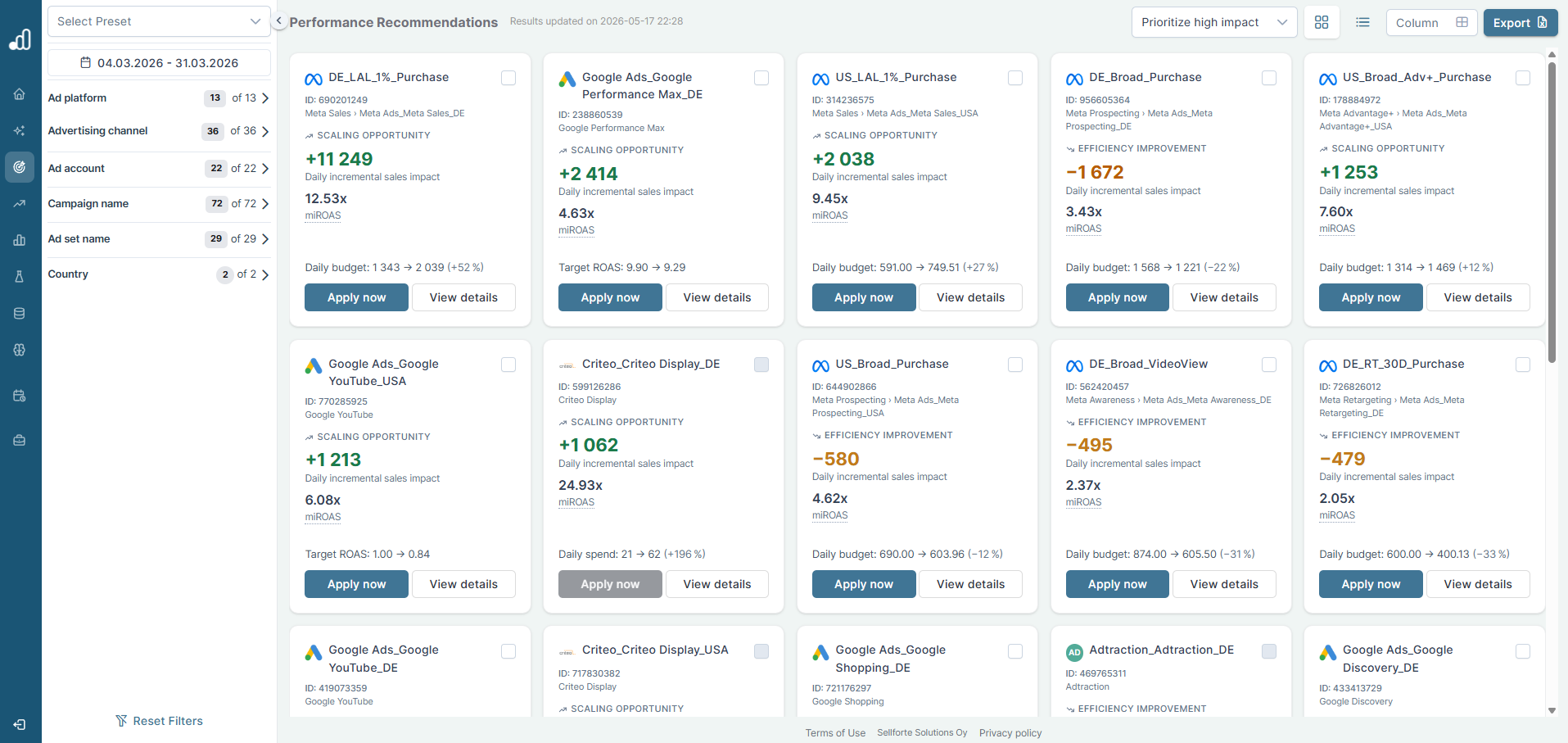Check the DE_Broad_VideoView card checkbox
This screenshot has height=743, width=1568.
(x=1269, y=365)
